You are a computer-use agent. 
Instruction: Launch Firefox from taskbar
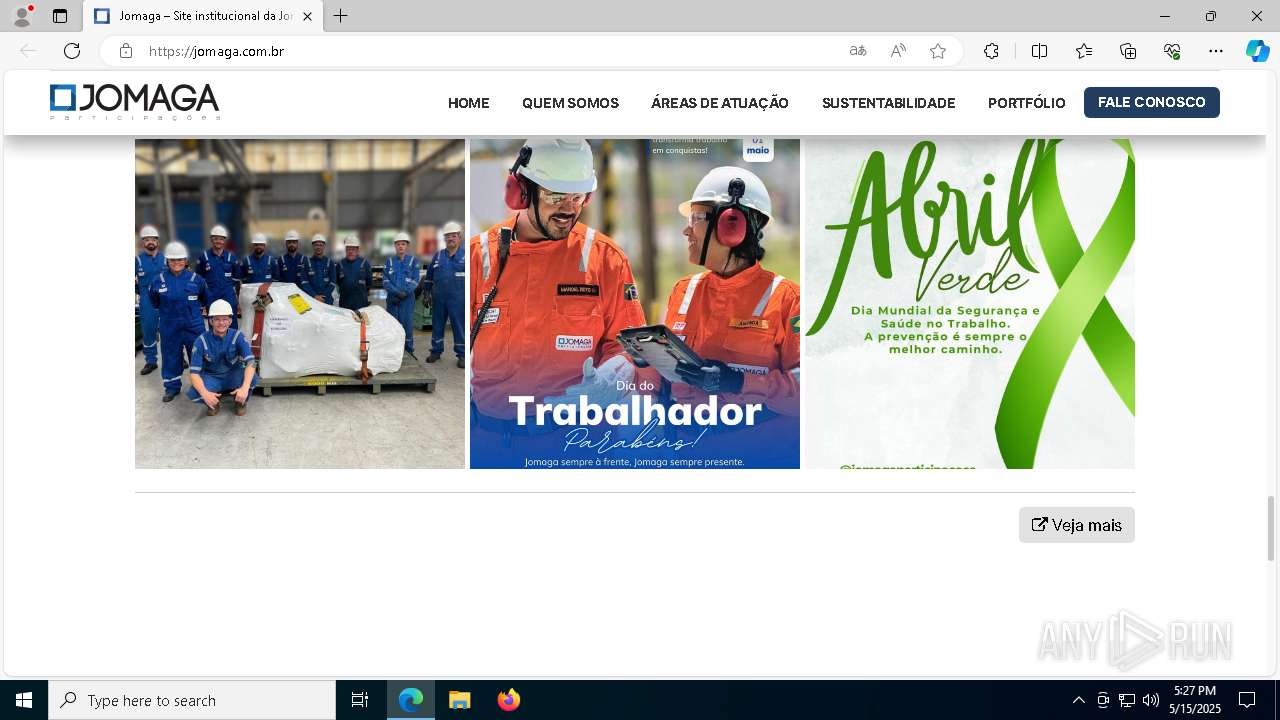click(509, 700)
